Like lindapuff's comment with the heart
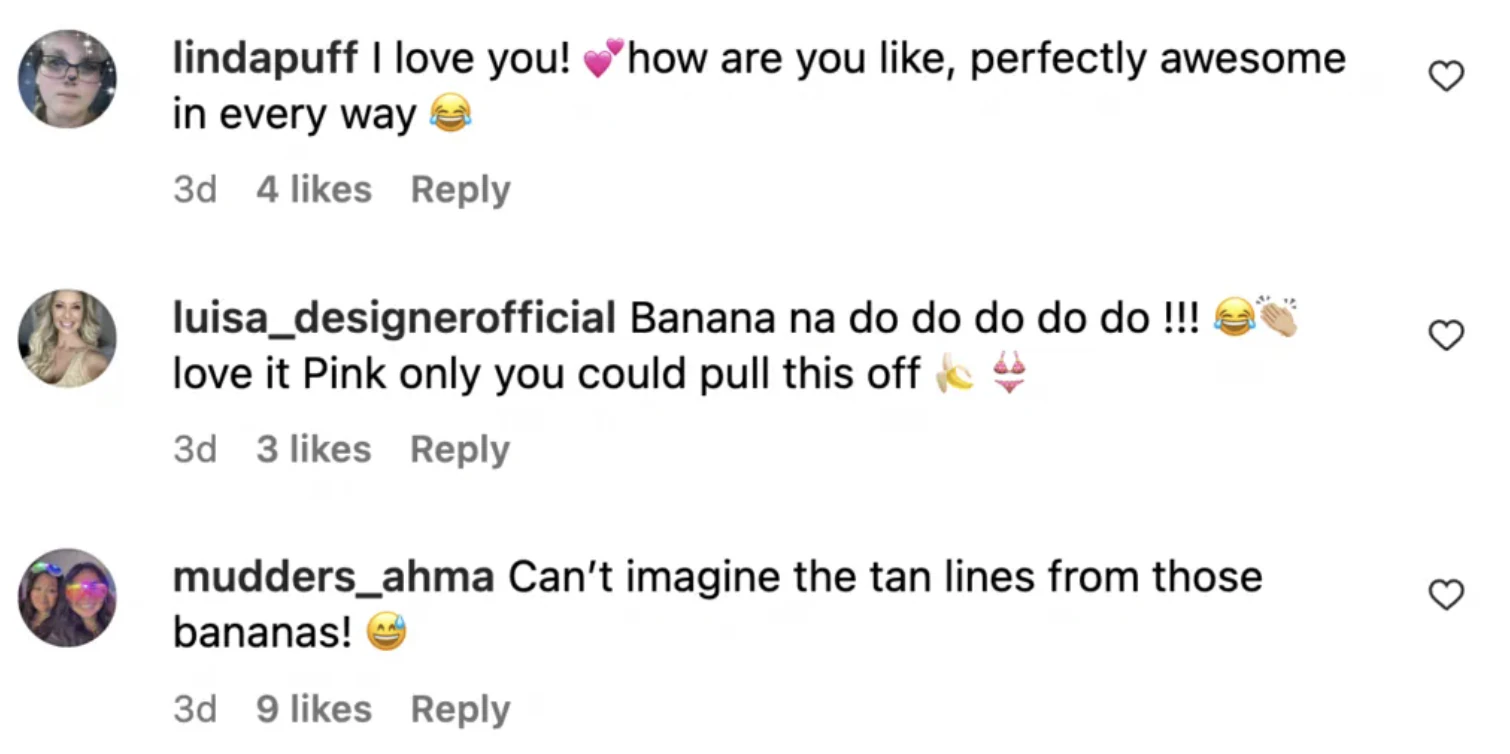Viewport: 1510px width, 754px height. coord(1446,77)
